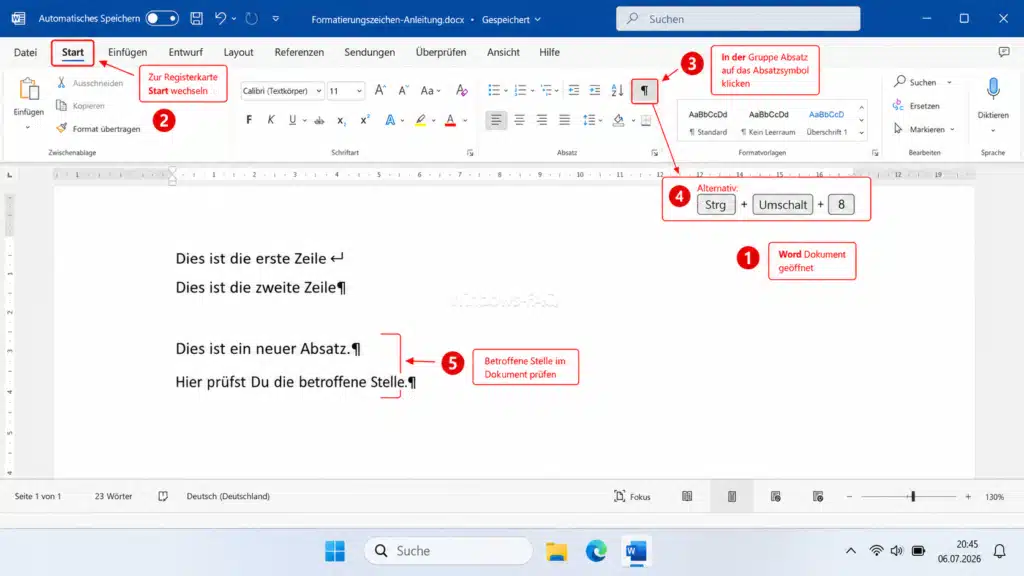Toggle the paragraph marks ¶ button
Viewport: 1024px width, 576px height.
(x=645, y=91)
